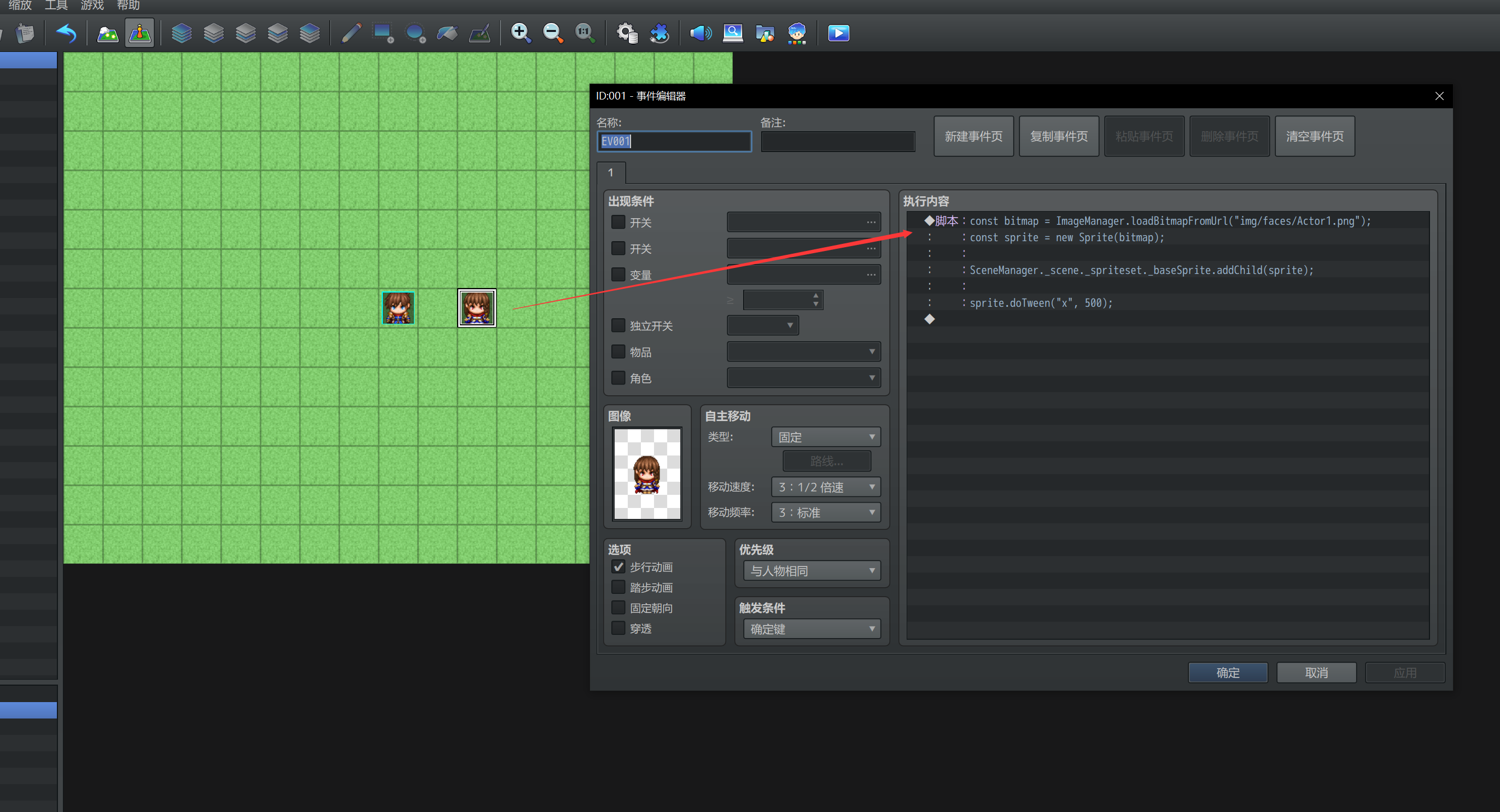Open the Database gear icon
This screenshot has height=812, width=1500.
[627, 33]
